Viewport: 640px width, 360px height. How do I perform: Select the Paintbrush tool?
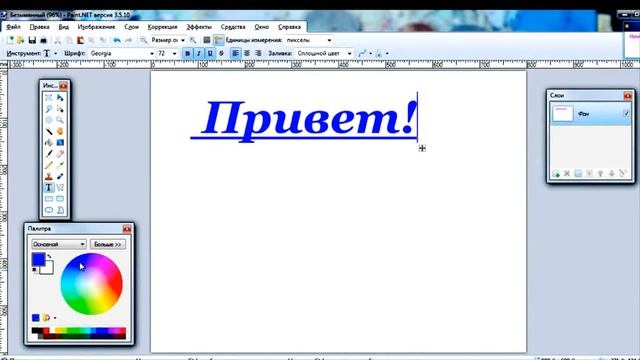point(49,154)
